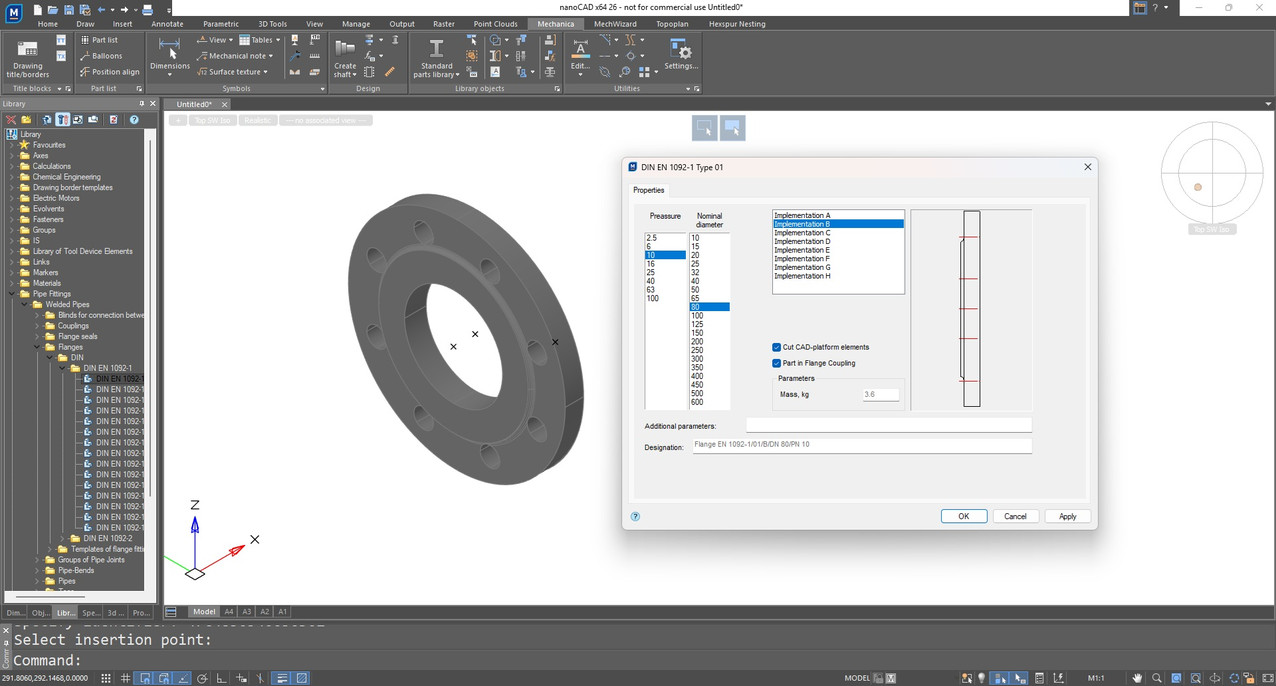Open help in the Library panel toolbar
1276x686 pixels.
(134, 119)
